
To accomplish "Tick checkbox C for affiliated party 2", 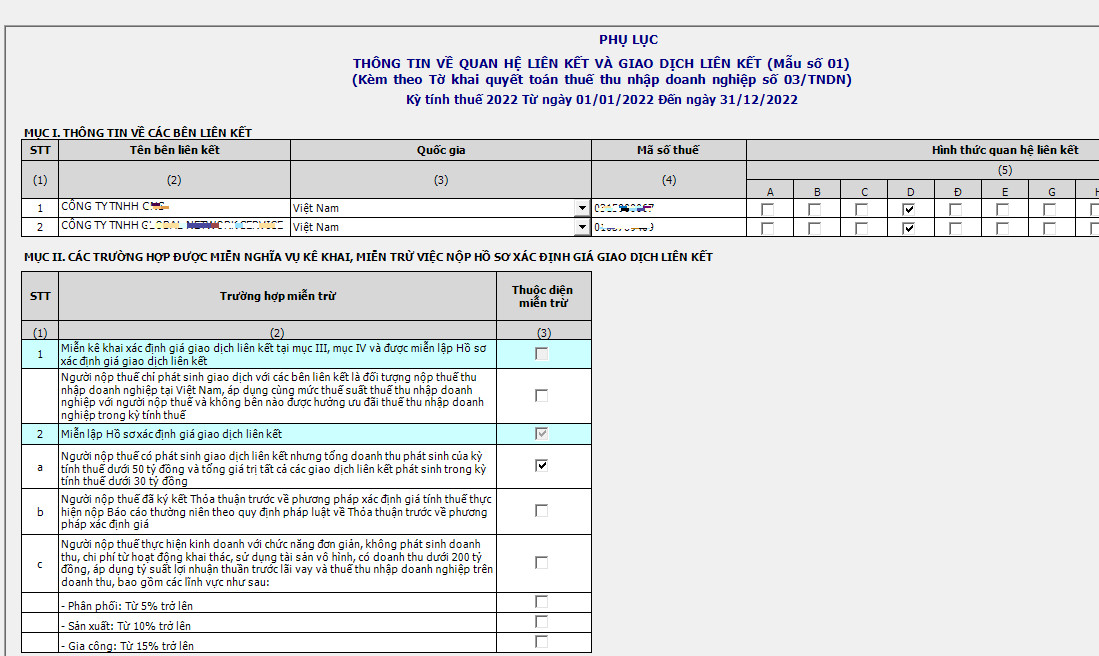I will click(861, 228).
